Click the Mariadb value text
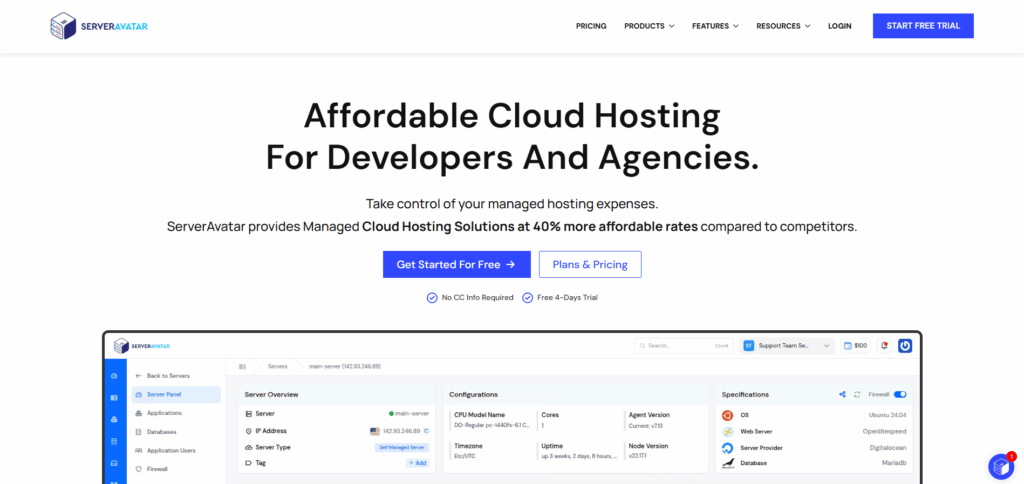The width and height of the screenshot is (1024, 484). [x=894, y=463]
